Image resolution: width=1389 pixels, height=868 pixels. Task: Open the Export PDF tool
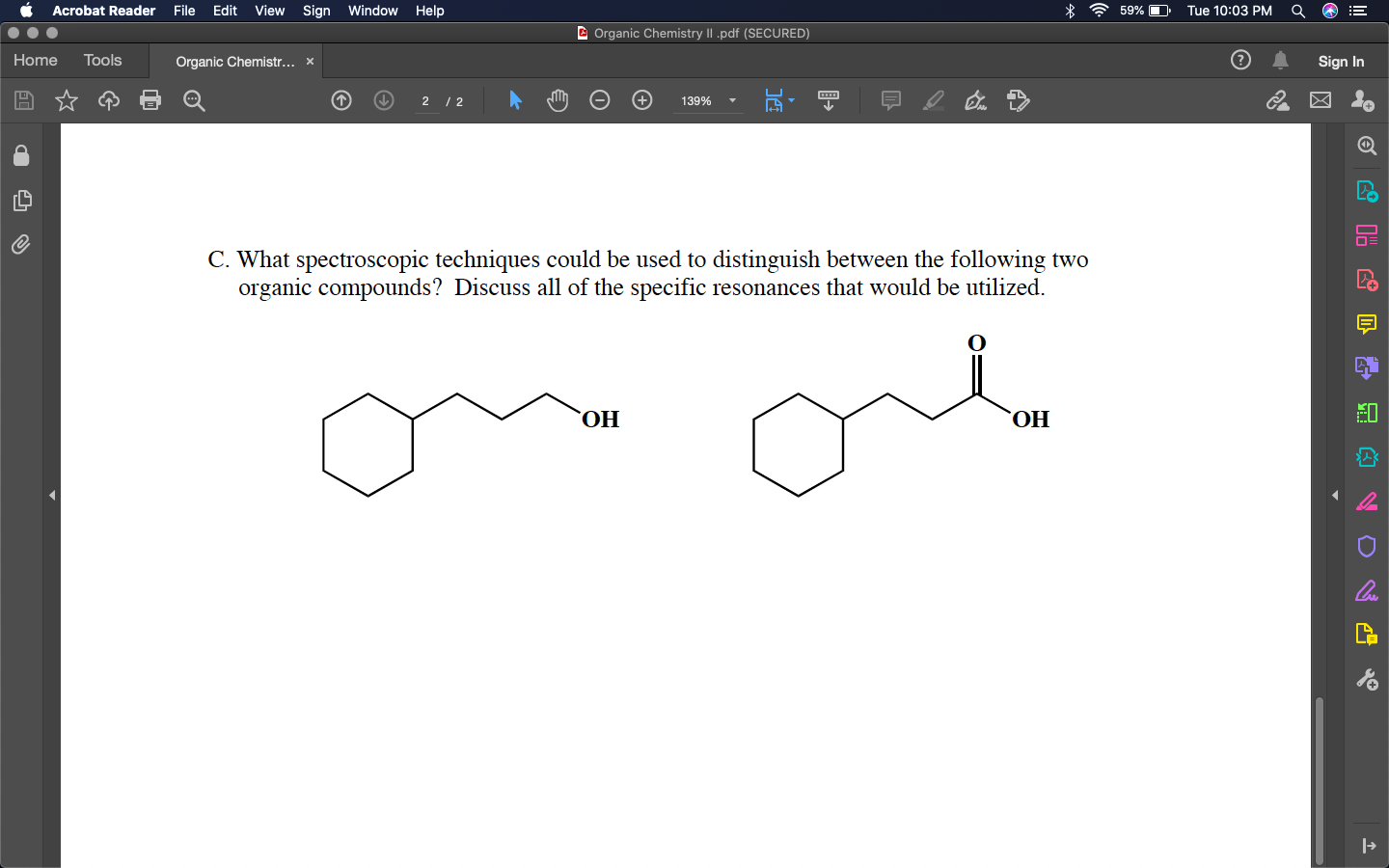(1366, 190)
